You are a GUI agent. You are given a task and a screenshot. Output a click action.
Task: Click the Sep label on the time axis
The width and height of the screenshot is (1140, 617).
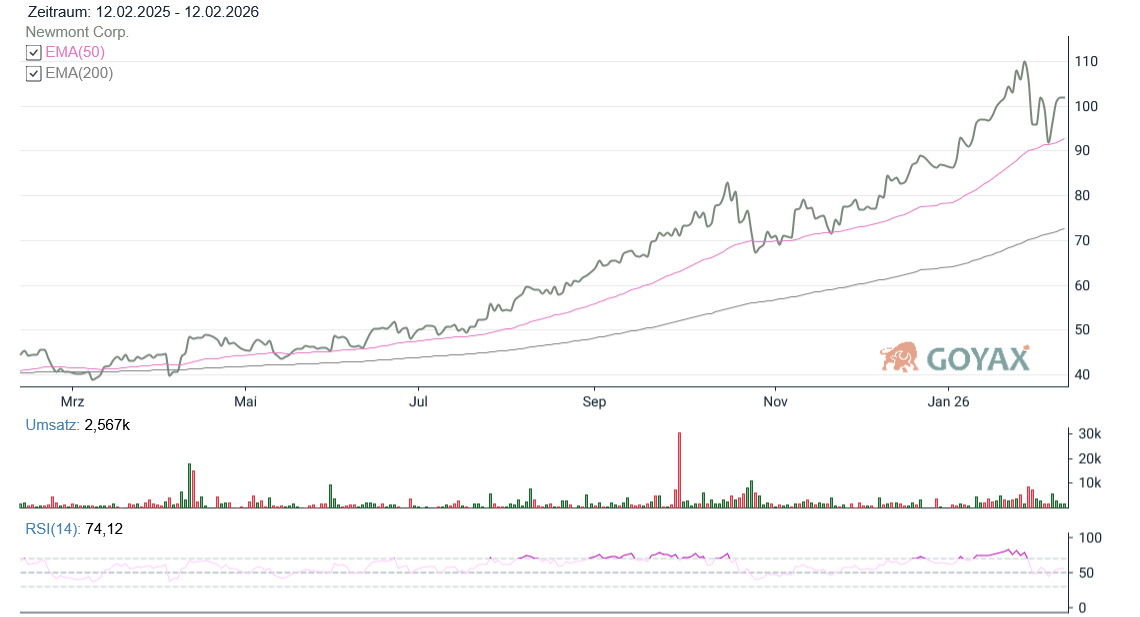[x=594, y=402]
